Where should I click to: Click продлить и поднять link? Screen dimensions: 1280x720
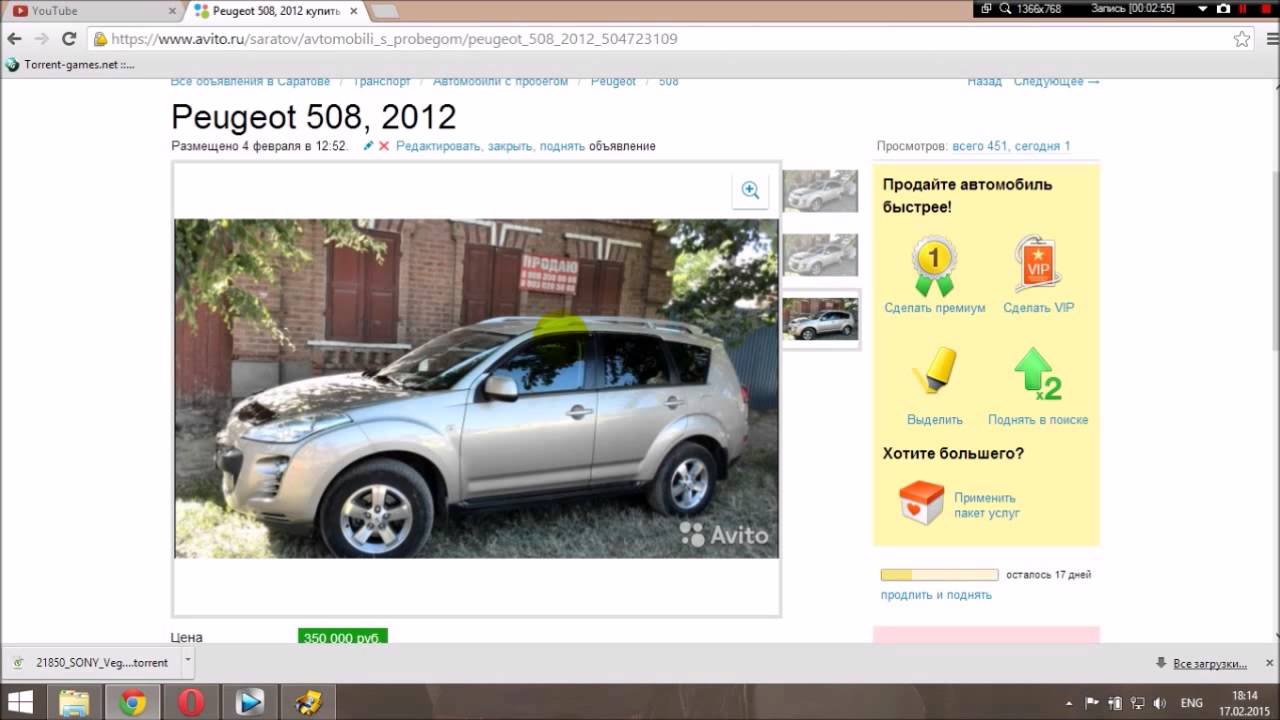point(936,595)
